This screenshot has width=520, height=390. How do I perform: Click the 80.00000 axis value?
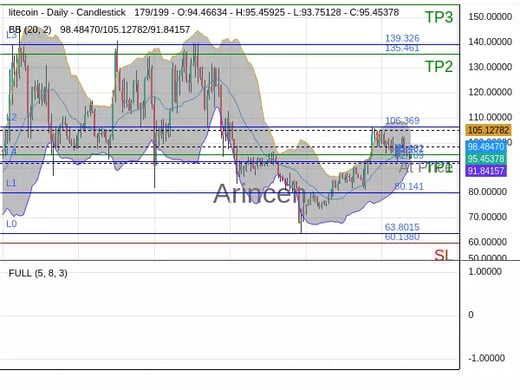pos(487,192)
